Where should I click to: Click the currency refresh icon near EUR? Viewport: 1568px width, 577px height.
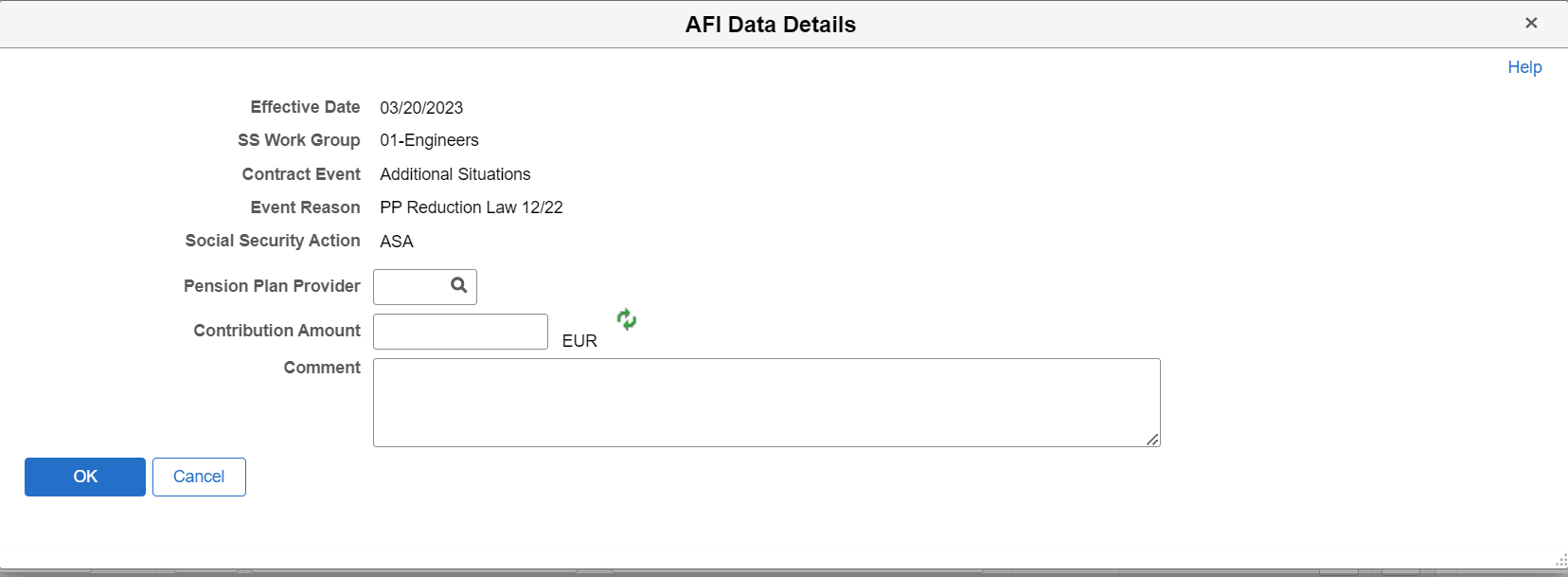click(628, 320)
